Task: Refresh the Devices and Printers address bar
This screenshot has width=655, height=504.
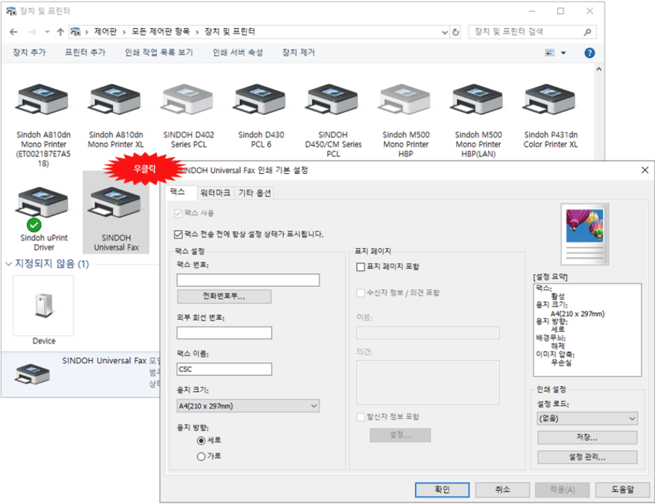Action: 455,32
